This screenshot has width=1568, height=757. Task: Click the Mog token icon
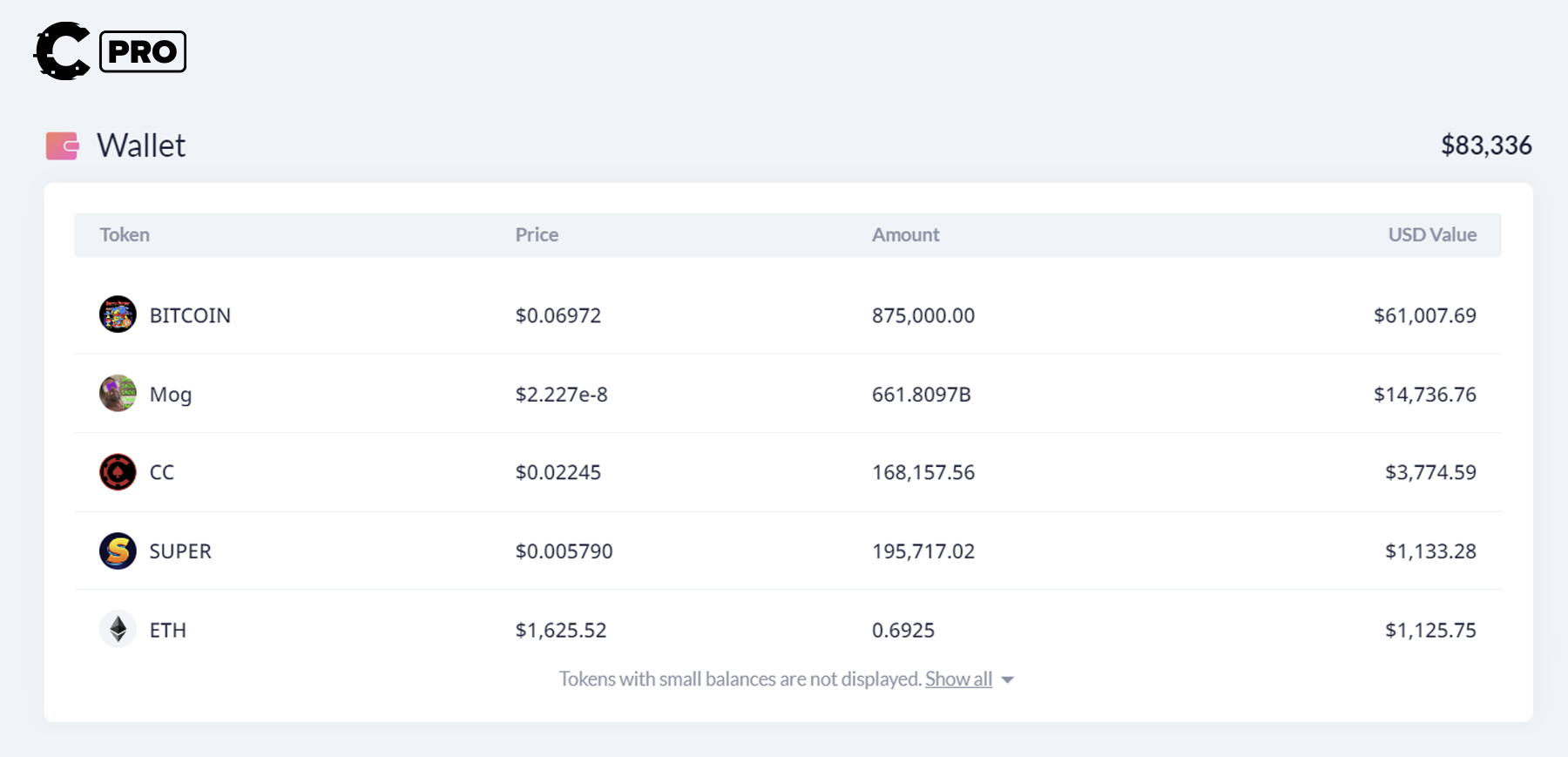[x=118, y=394]
